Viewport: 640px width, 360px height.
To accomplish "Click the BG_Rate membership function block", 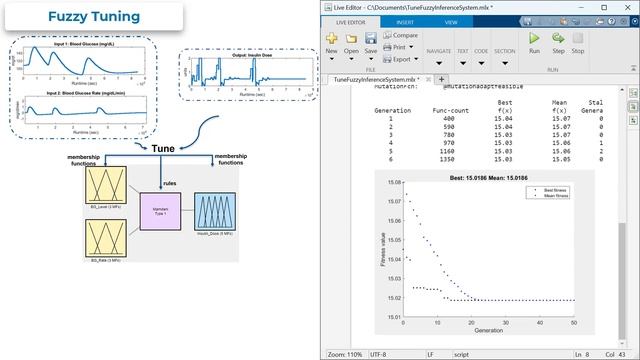I will pos(106,238).
